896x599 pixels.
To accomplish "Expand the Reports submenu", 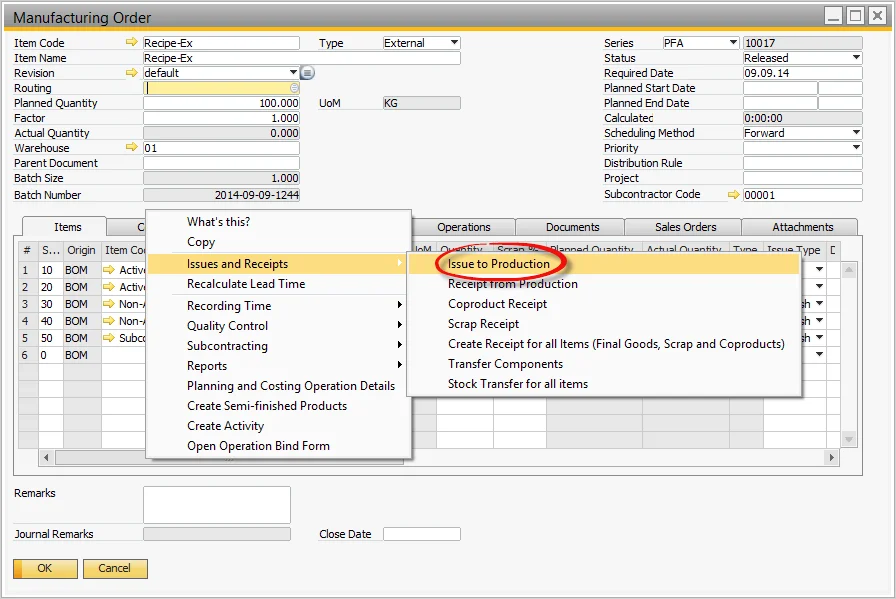I will [399, 365].
